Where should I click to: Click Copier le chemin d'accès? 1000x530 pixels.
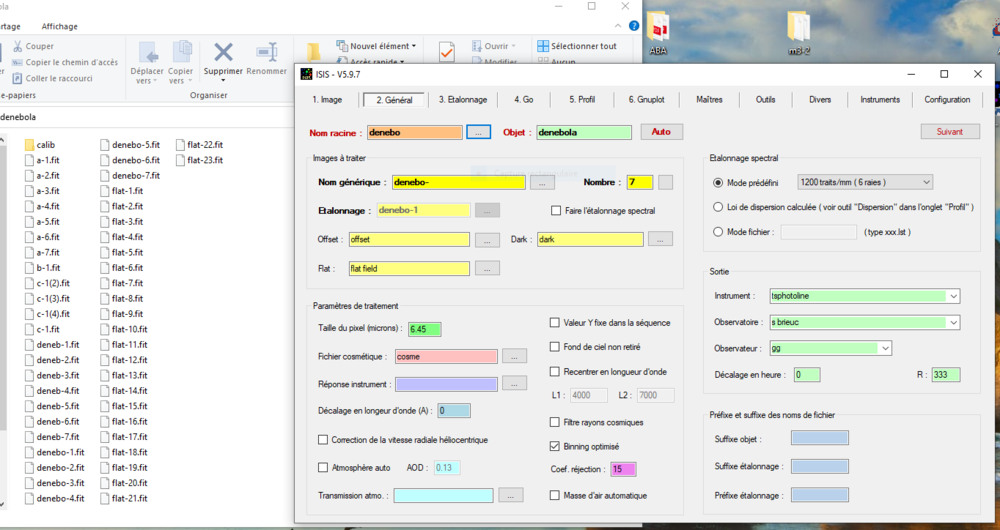pyautogui.click(x=65, y=62)
